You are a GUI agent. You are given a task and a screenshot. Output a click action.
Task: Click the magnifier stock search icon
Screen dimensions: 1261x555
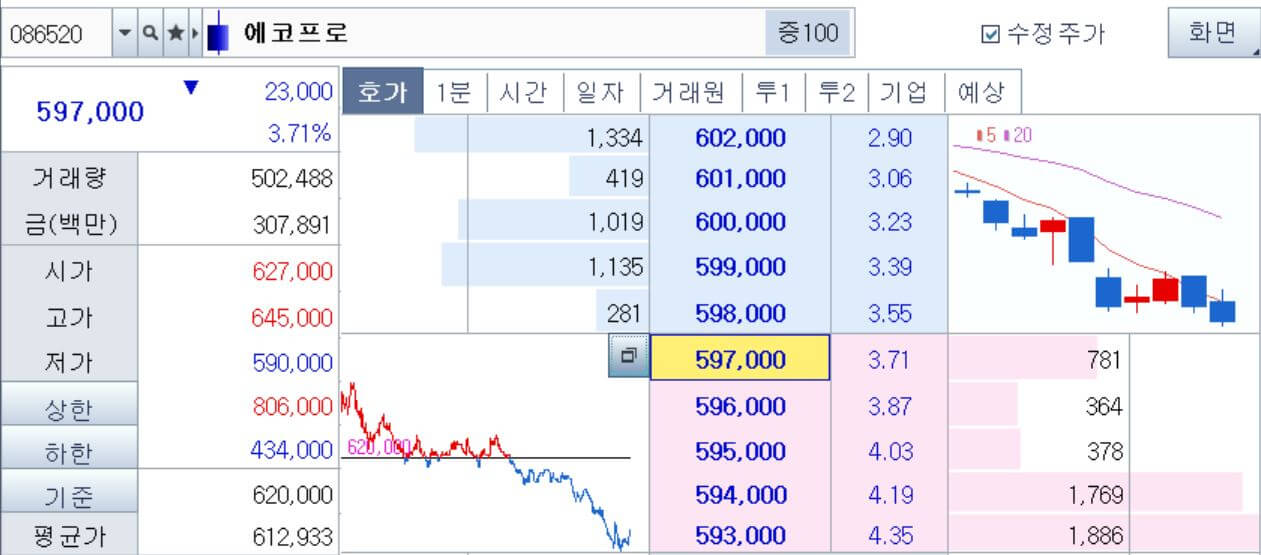(149, 33)
